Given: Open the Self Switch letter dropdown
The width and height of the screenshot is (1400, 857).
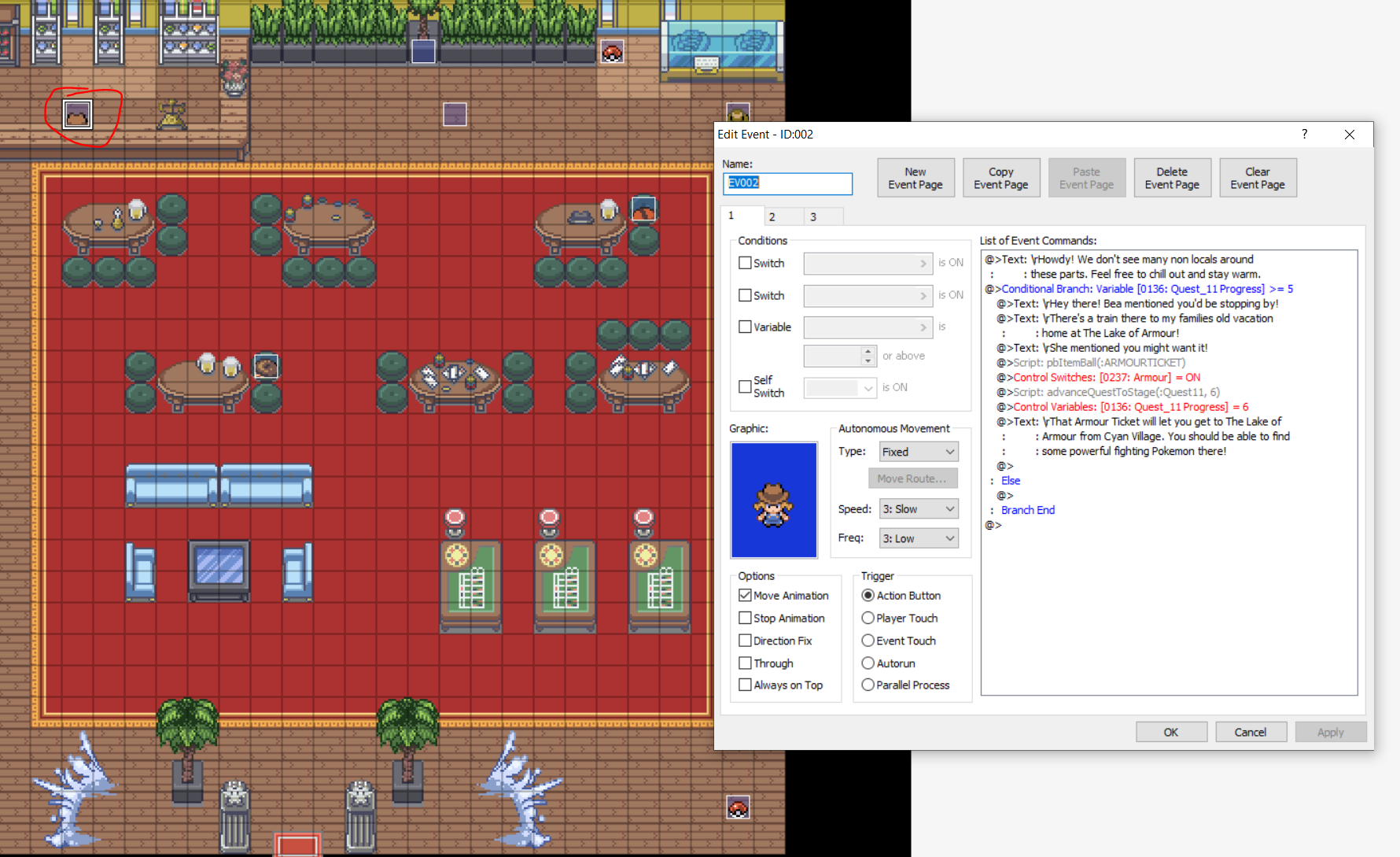Looking at the screenshot, I should (839, 388).
